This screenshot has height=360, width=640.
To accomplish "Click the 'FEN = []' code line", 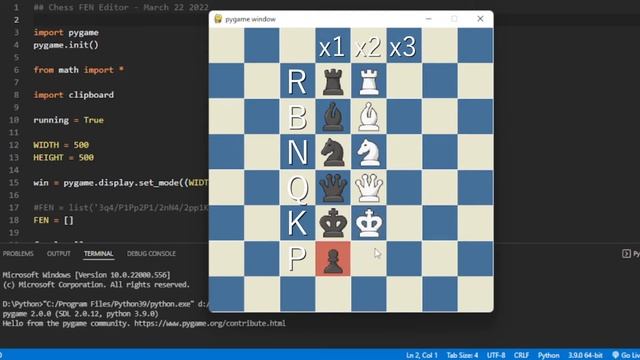I will [53, 220].
